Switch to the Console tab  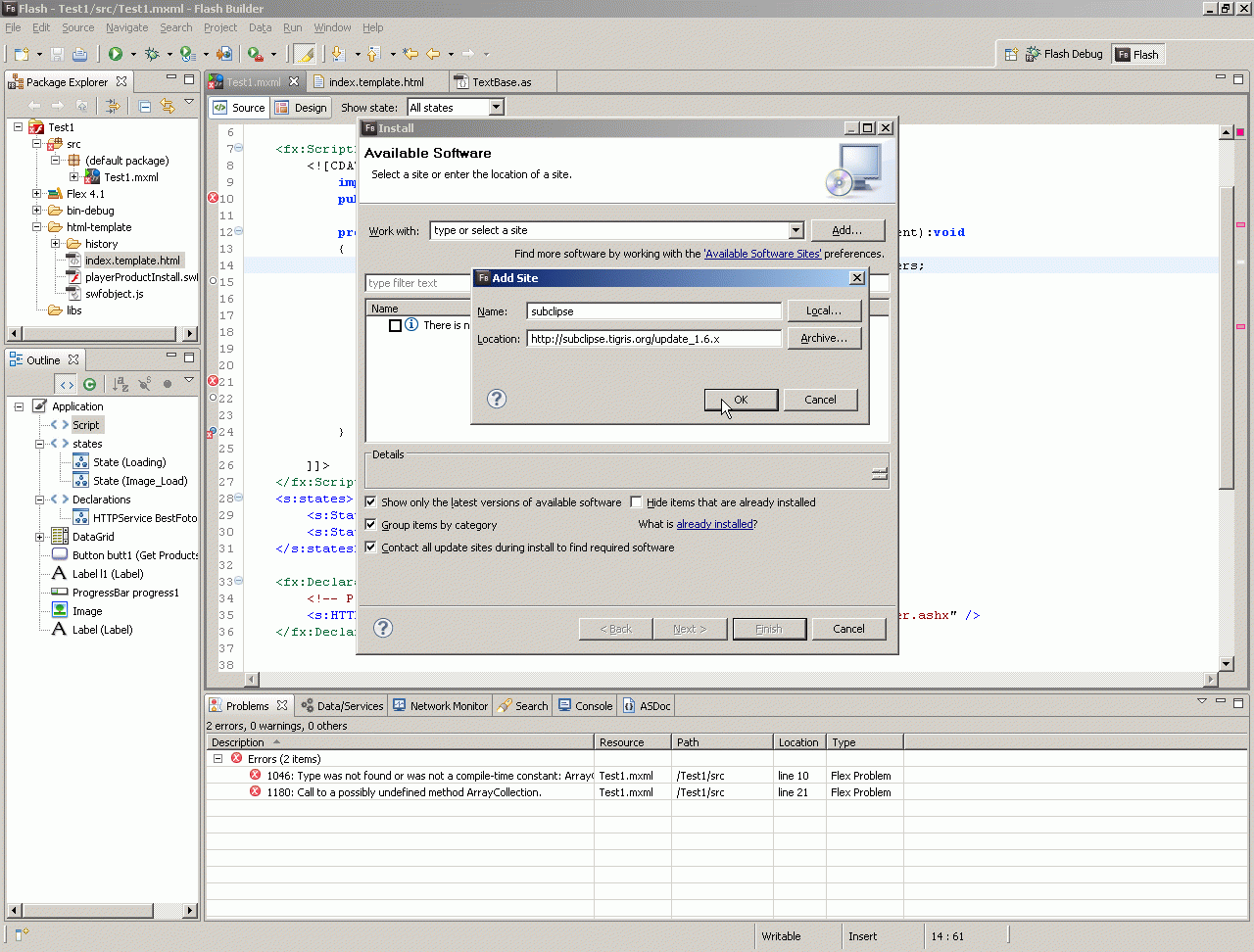(x=585, y=706)
